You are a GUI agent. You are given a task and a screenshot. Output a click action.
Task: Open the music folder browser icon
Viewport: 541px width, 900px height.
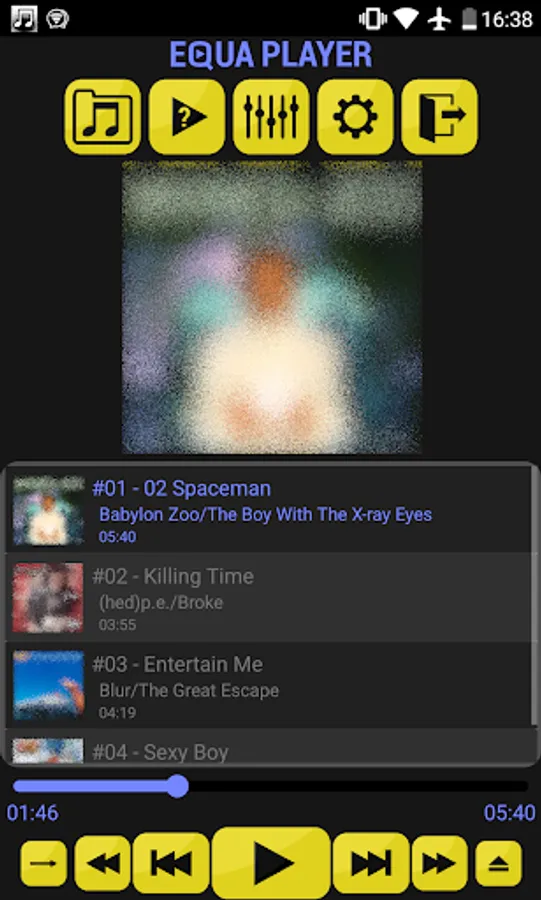click(x=103, y=117)
